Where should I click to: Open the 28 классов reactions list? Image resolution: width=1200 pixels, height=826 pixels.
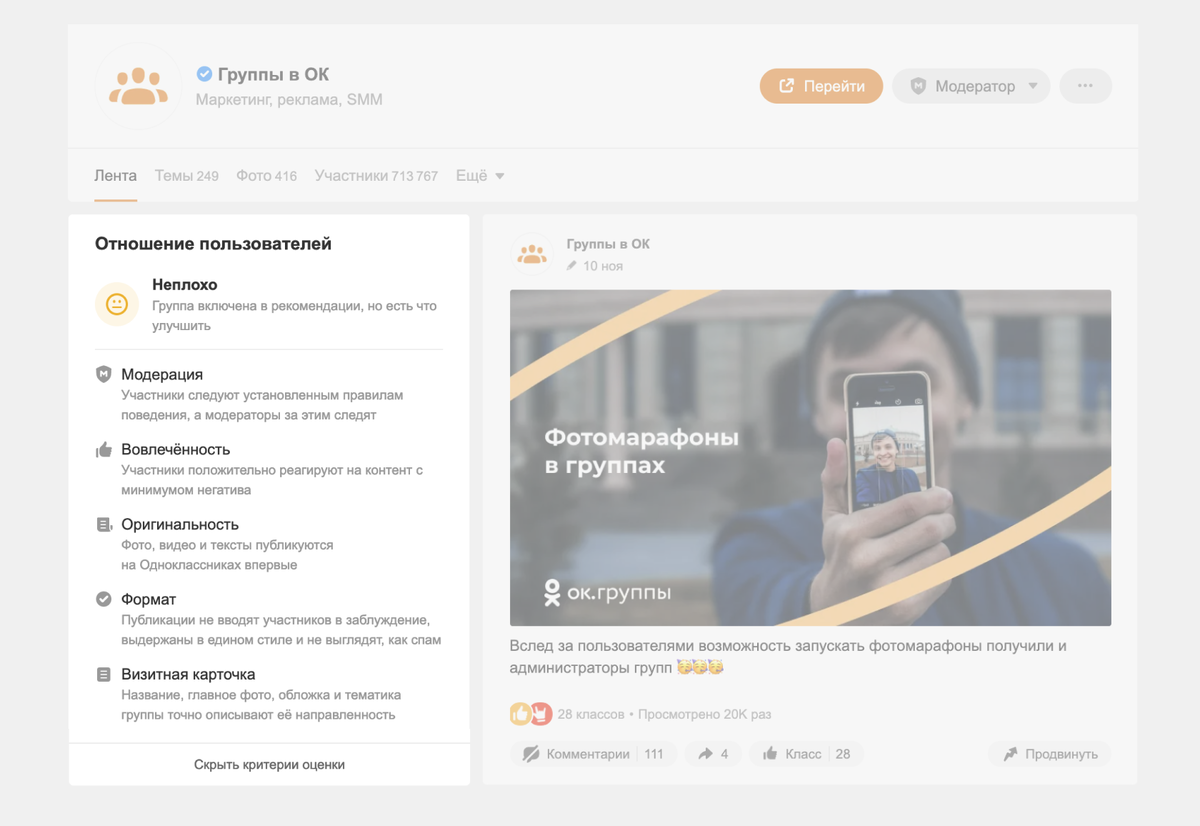(591, 714)
